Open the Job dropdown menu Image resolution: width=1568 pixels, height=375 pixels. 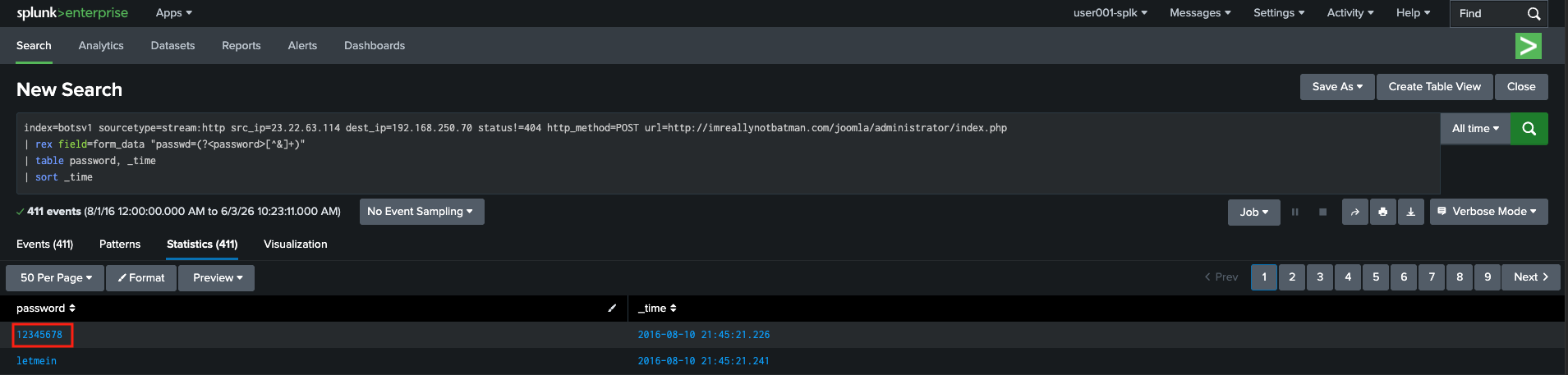pos(1254,212)
